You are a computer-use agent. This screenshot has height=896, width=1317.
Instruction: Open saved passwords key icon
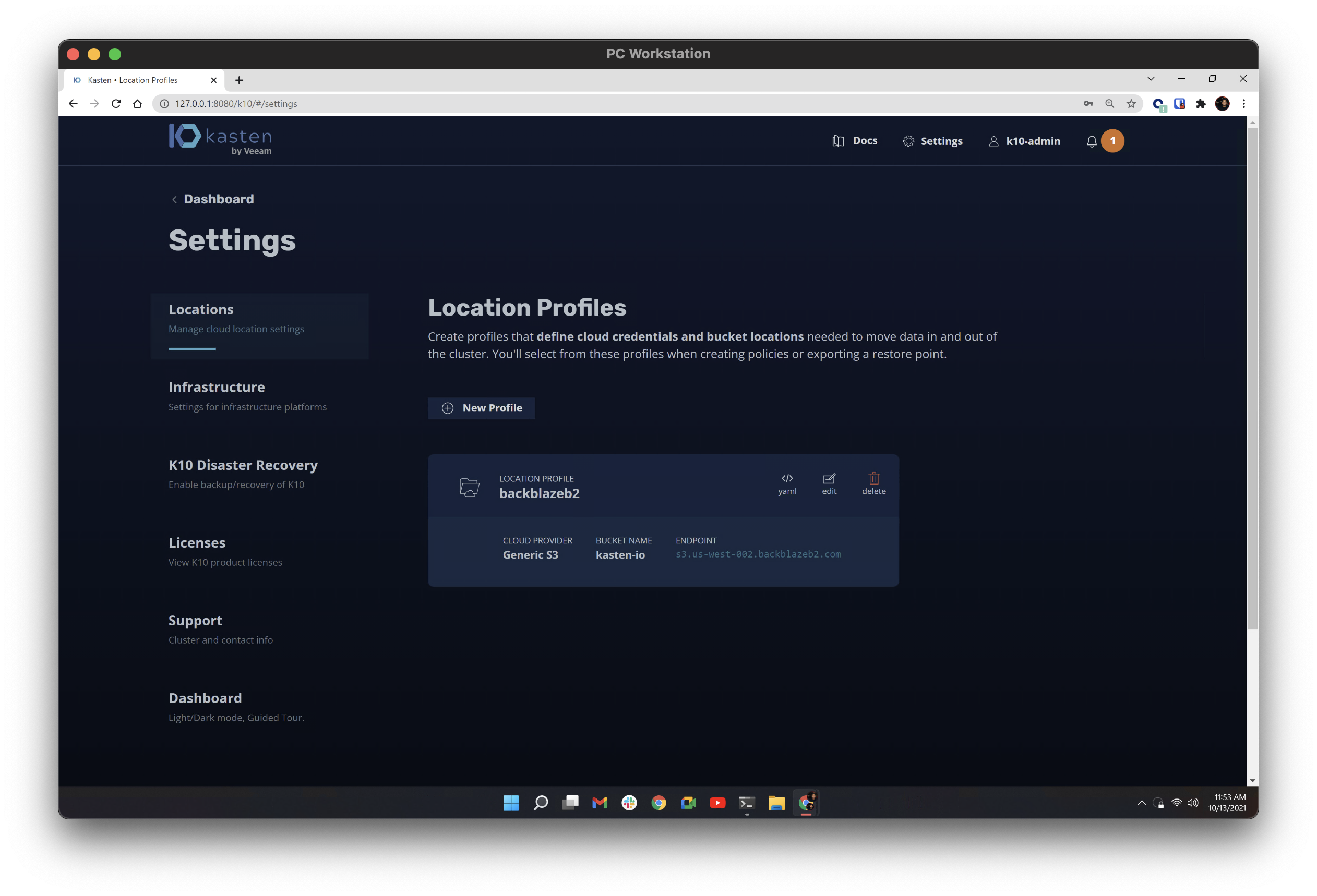click(x=1088, y=104)
